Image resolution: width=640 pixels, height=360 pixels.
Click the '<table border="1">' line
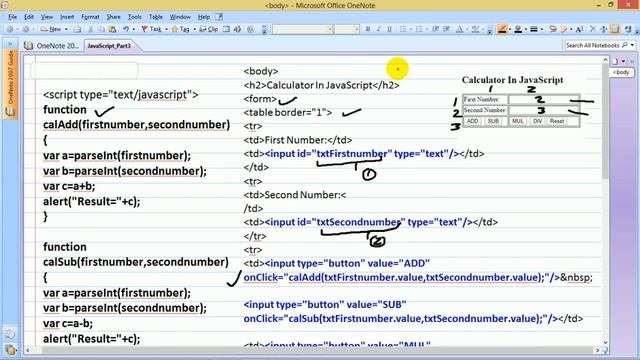click(288, 112)
